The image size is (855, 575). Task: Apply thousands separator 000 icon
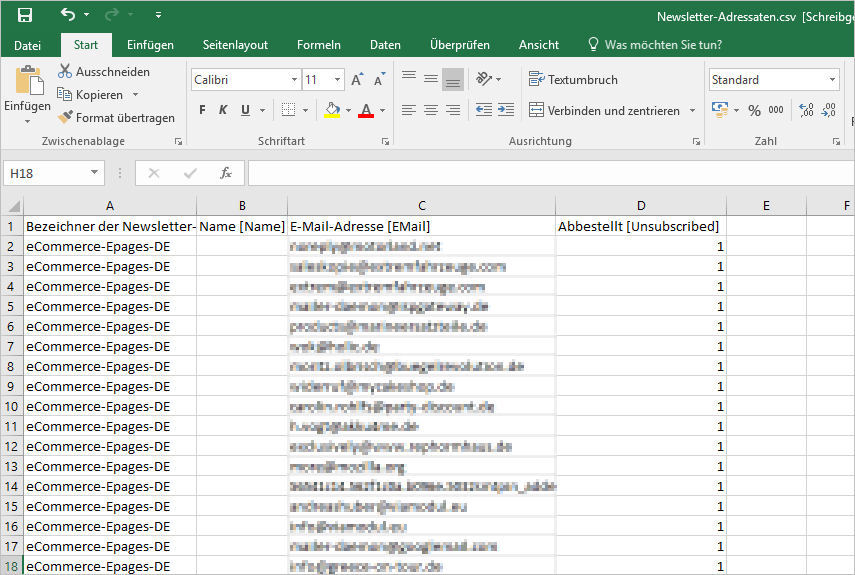point(776,110)
